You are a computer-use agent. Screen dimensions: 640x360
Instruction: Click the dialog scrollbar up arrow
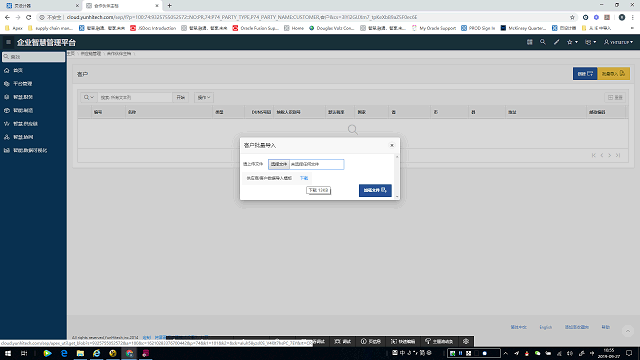(x=397, y=157)
